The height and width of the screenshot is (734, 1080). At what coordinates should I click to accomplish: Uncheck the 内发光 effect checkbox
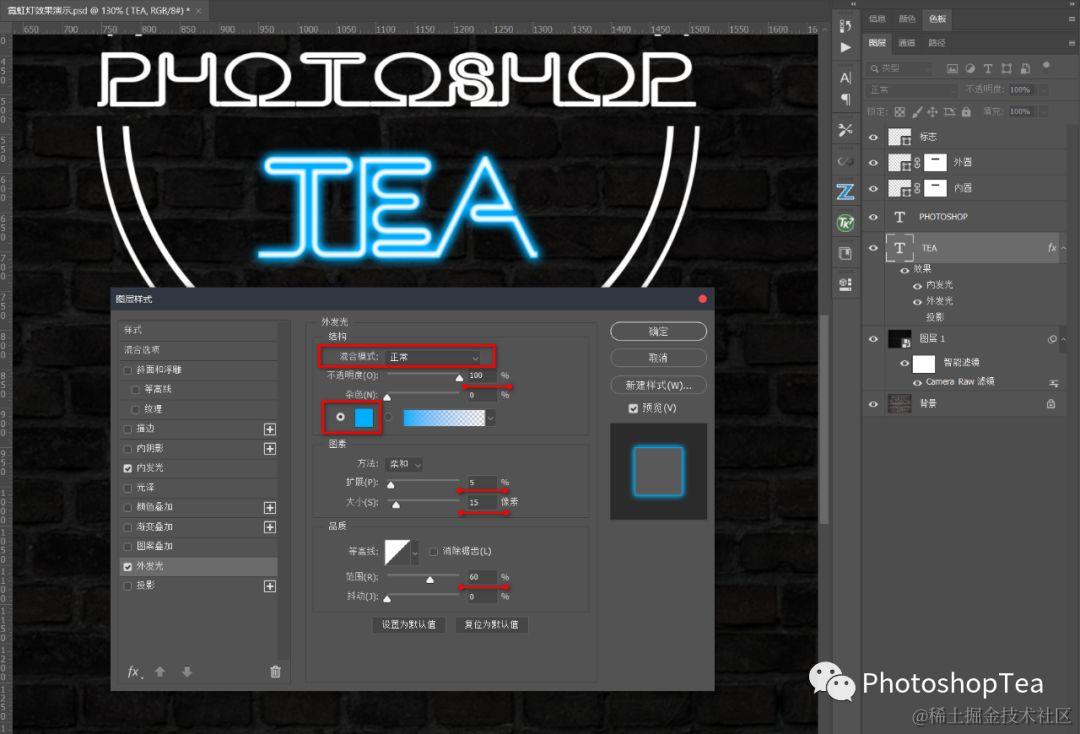(127, 468)
